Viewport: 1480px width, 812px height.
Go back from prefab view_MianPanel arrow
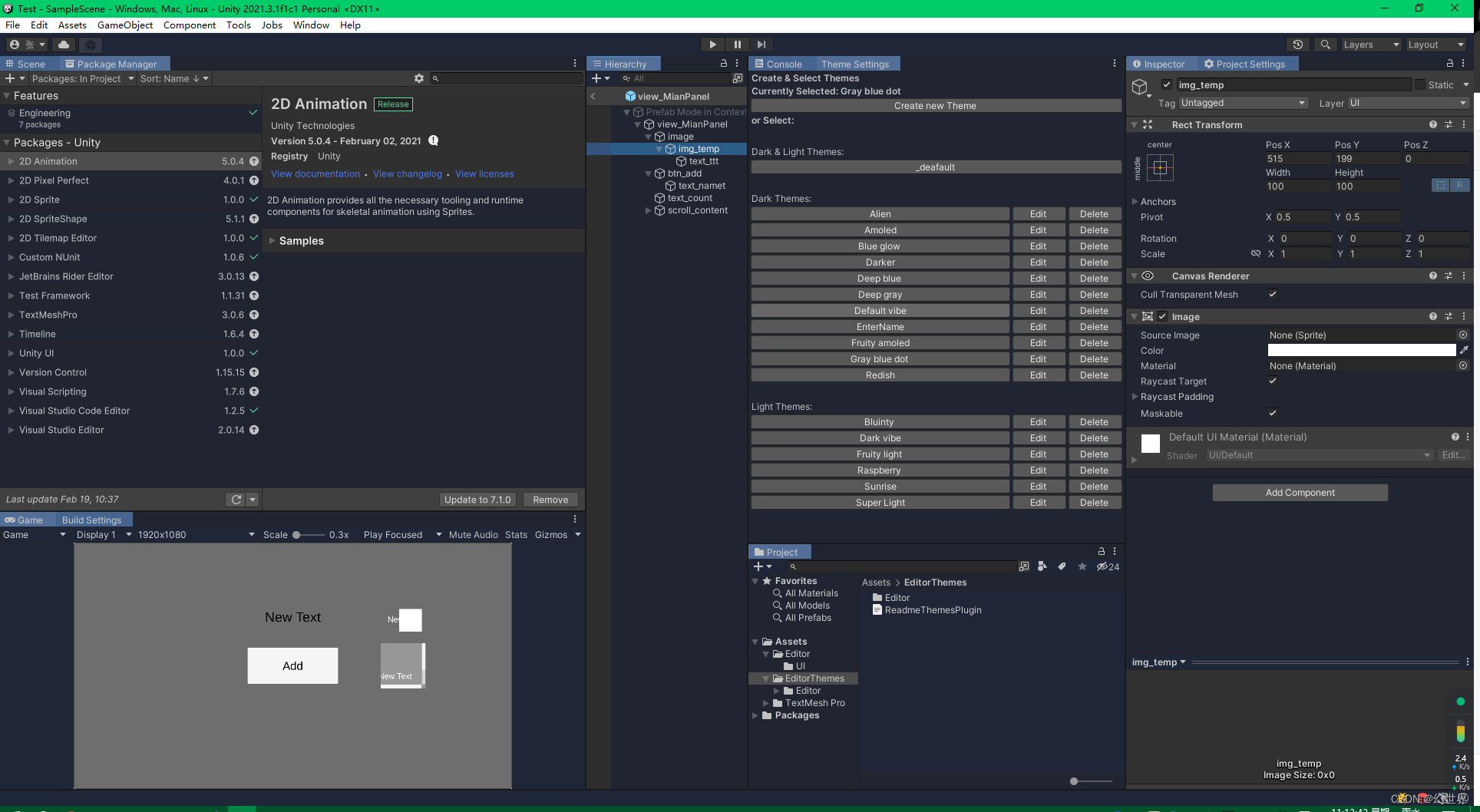(593, 97)
